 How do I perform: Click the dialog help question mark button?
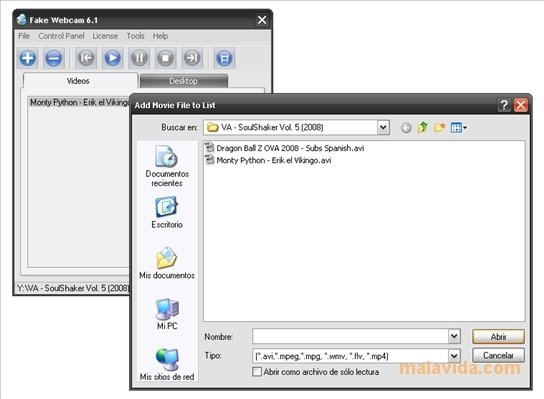[504, 105]
